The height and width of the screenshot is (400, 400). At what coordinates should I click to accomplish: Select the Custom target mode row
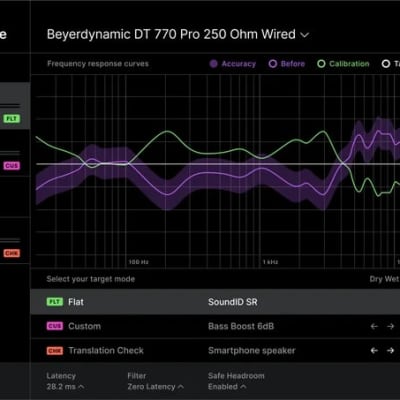point(215,326)
